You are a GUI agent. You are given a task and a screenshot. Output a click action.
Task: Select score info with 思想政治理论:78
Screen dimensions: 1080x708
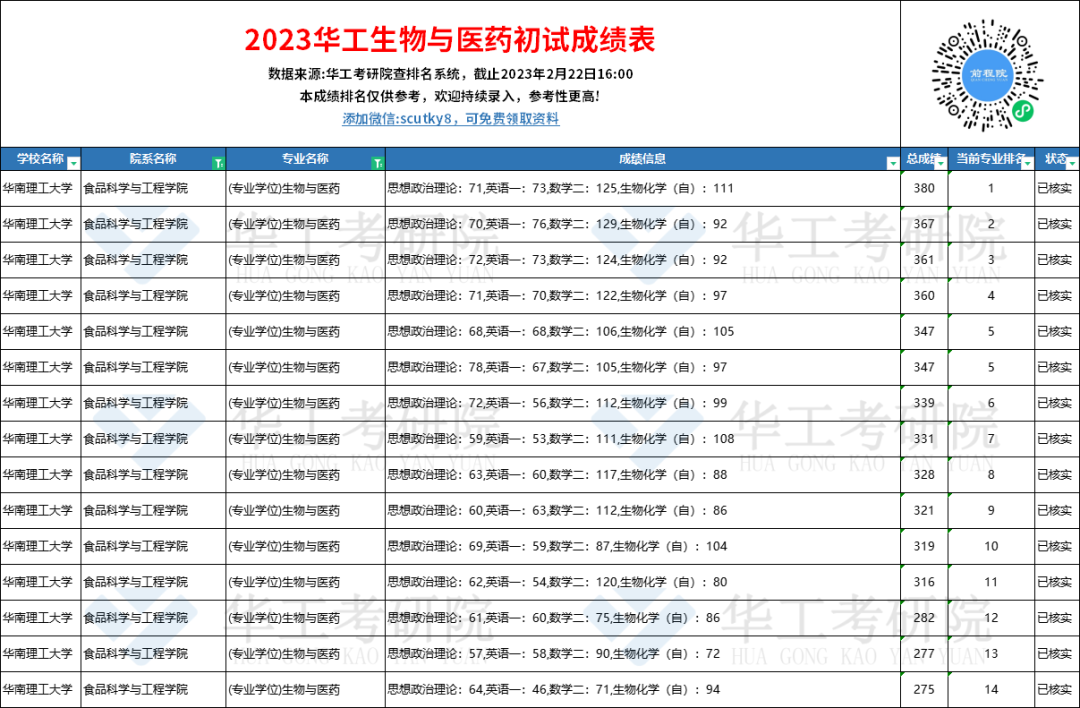click(643, 367)
